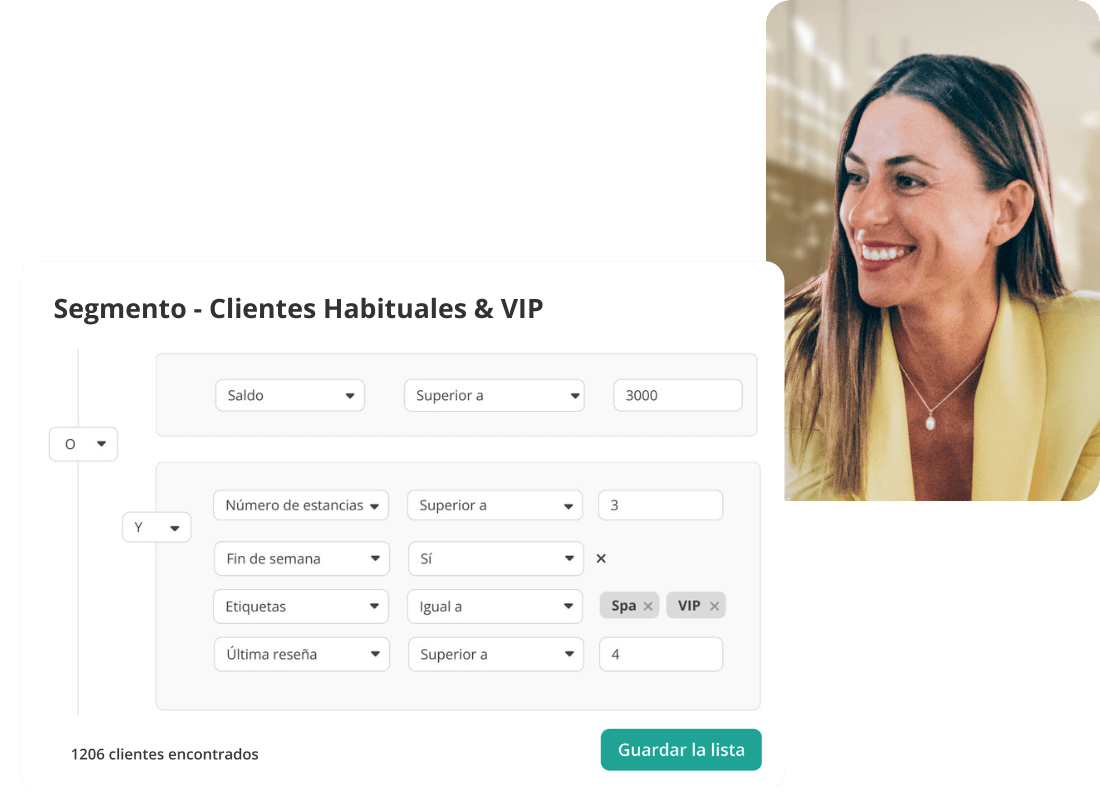
Task: Open the Etiquetas field dropdown
Action: pyautogui.click(x=301, y=606)
